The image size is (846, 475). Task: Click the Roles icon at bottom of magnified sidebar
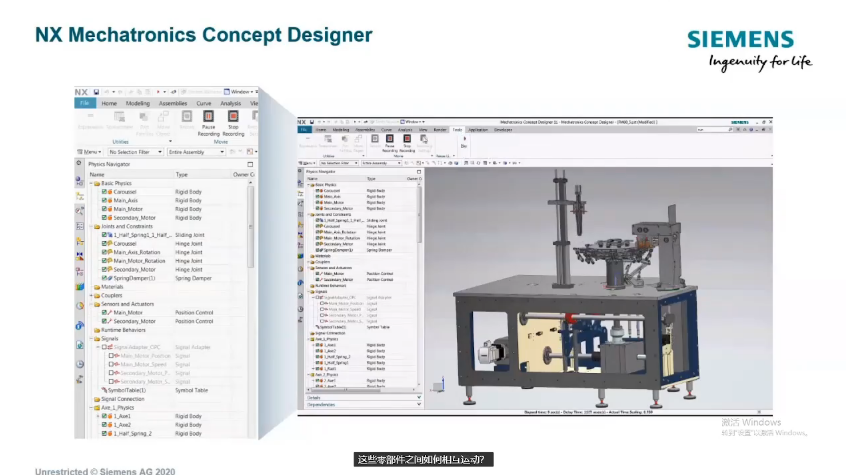[x=79, y=379]
